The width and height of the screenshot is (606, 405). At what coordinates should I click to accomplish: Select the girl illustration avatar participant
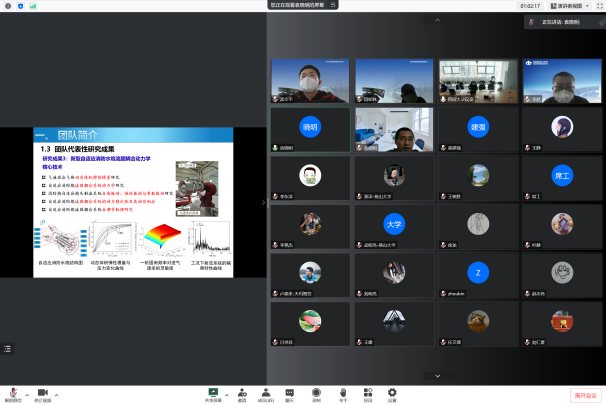(x=562, y=129)
